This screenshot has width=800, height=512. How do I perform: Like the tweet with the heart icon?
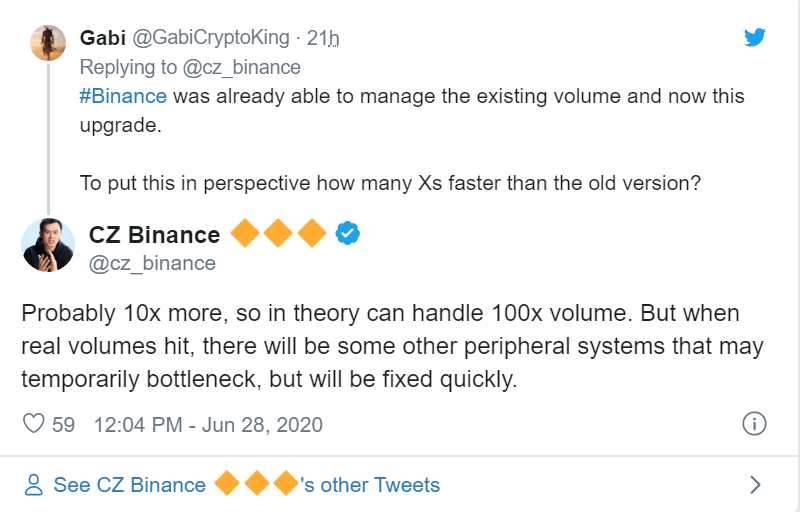[x=35, y=424]
